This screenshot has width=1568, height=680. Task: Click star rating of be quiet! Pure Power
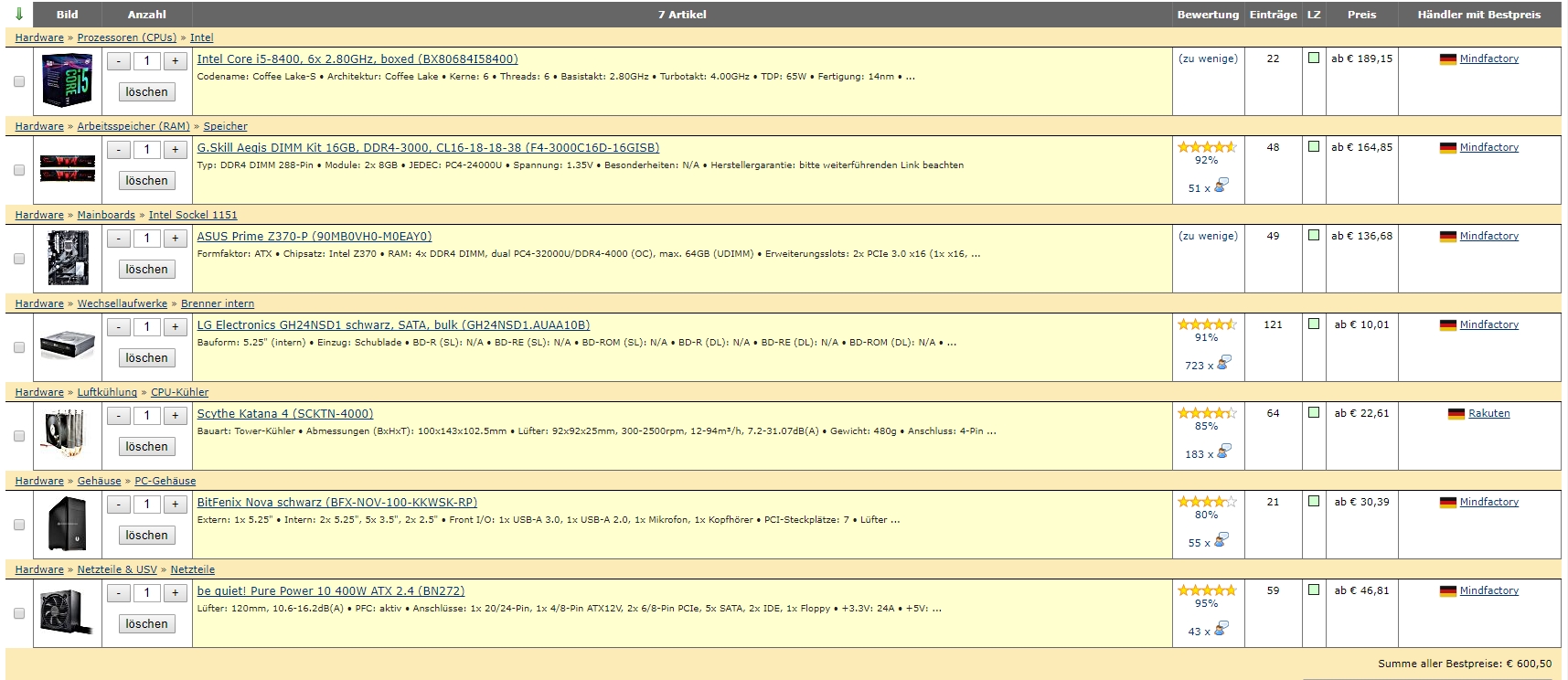(x=1207, y=590)
